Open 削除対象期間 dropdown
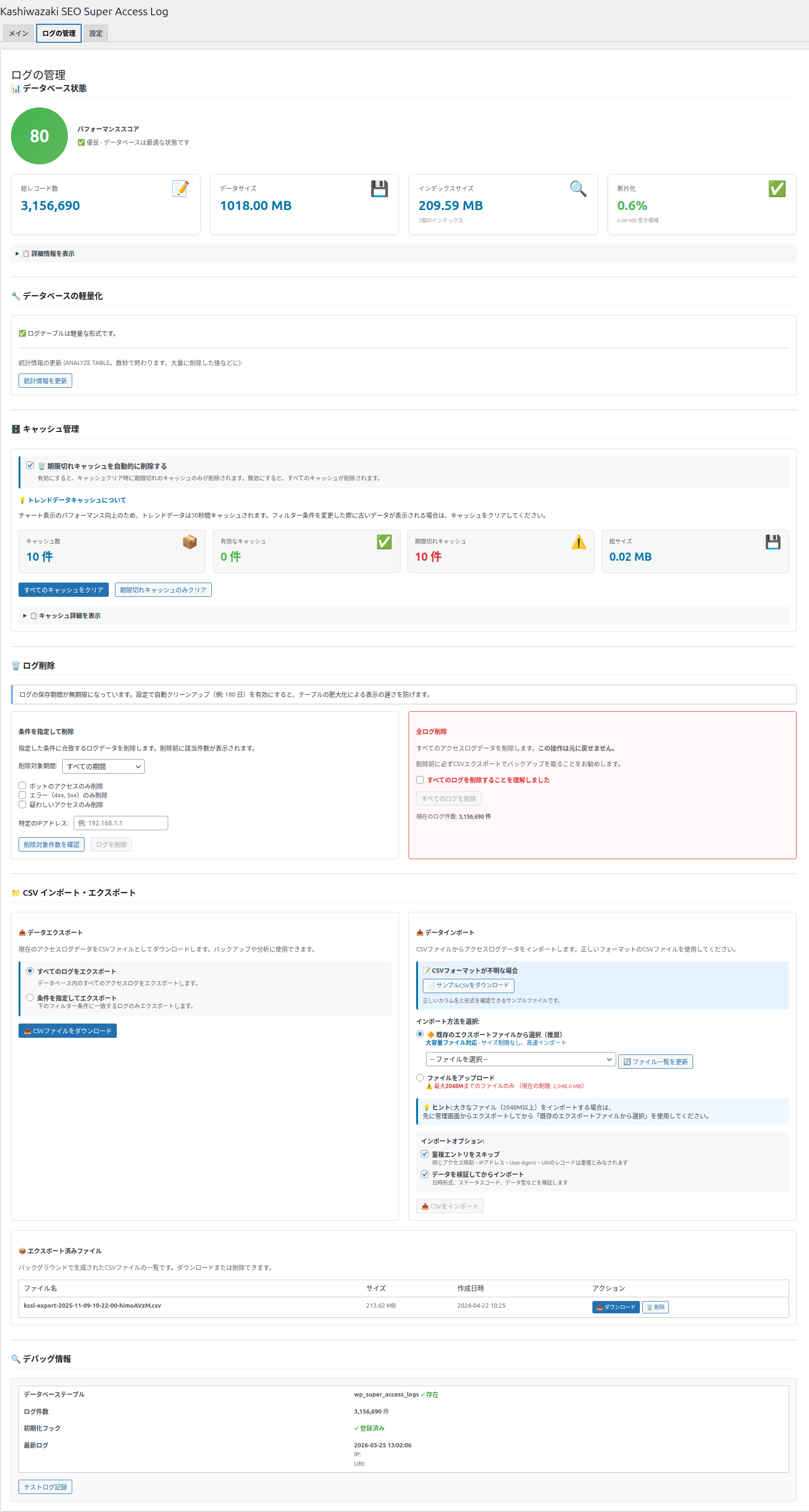This screenshot has width=809, height=1512. point(103,766)
